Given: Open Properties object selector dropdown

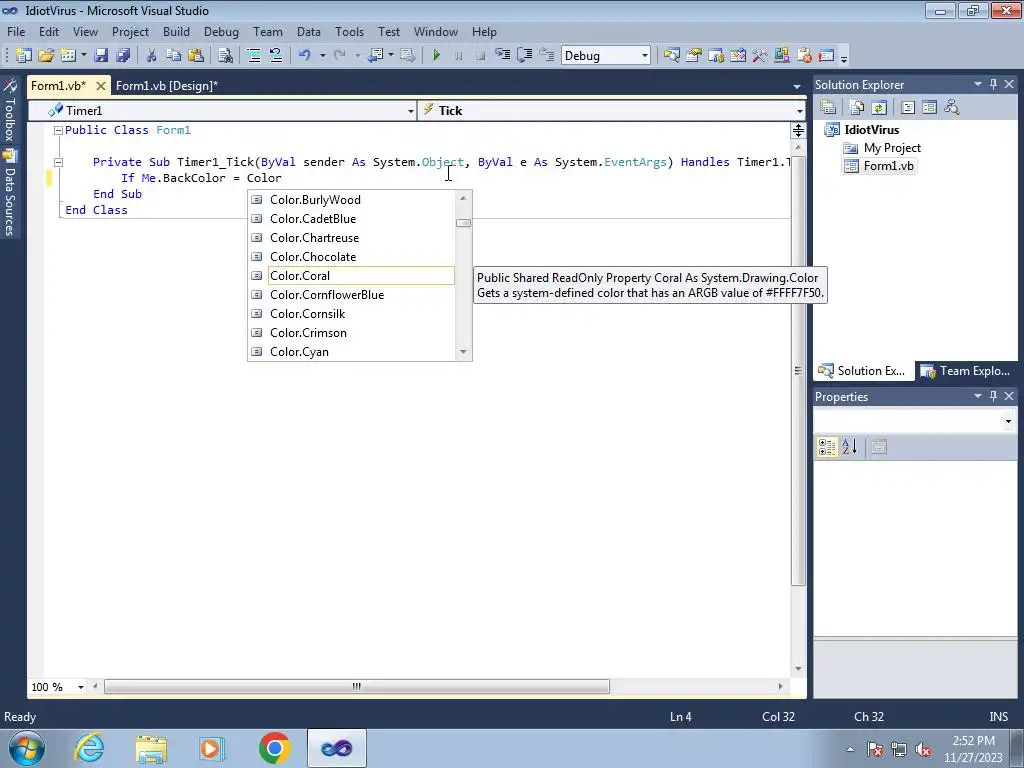Looking at the screenshot, I should click(1008, 421).
